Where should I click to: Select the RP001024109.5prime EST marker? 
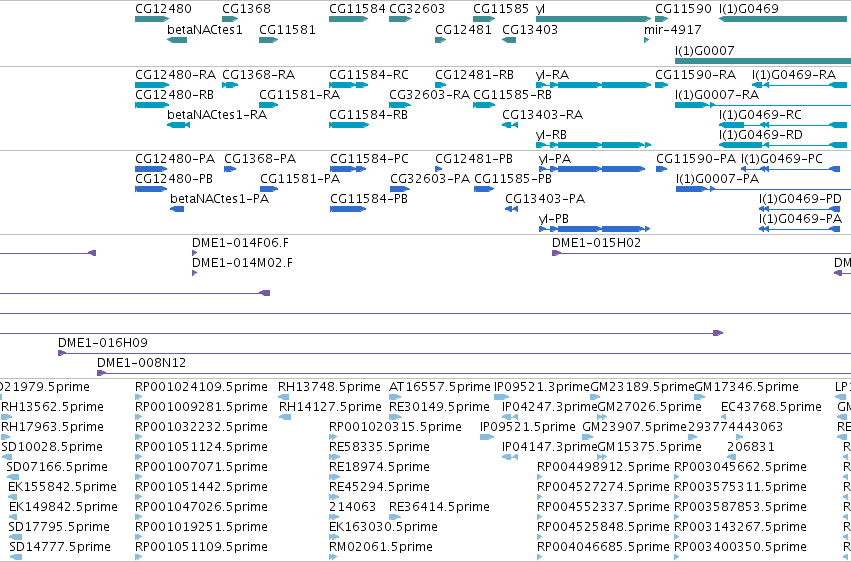[138, 397]
